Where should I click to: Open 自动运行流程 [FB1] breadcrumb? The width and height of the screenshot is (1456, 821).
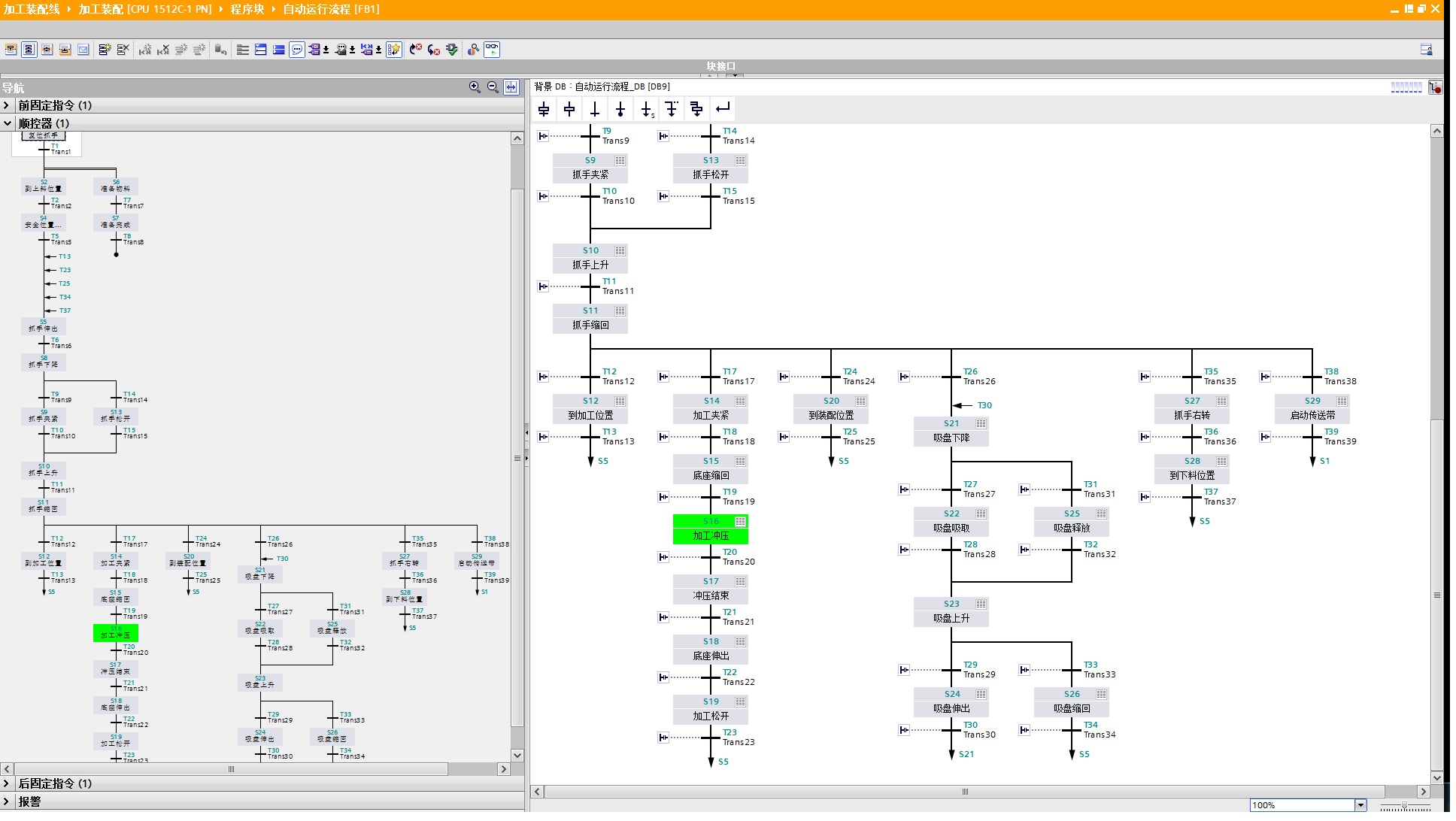[331, 9]
